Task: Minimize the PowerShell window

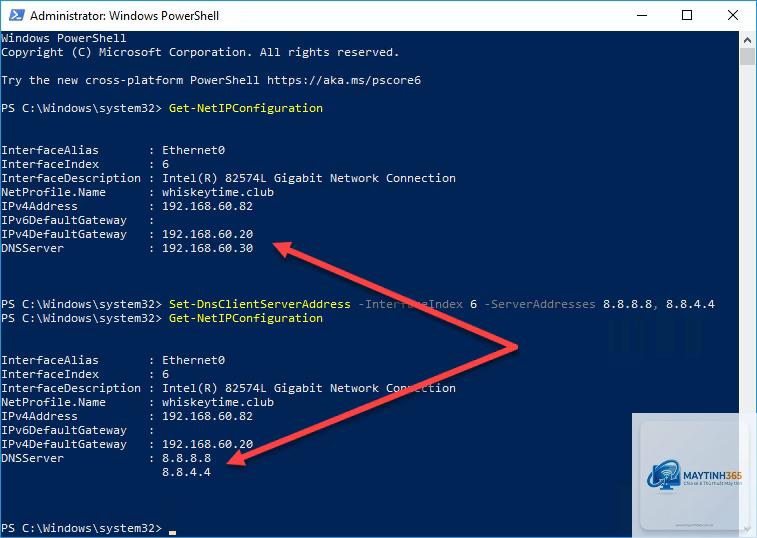Action: point(642,15)
